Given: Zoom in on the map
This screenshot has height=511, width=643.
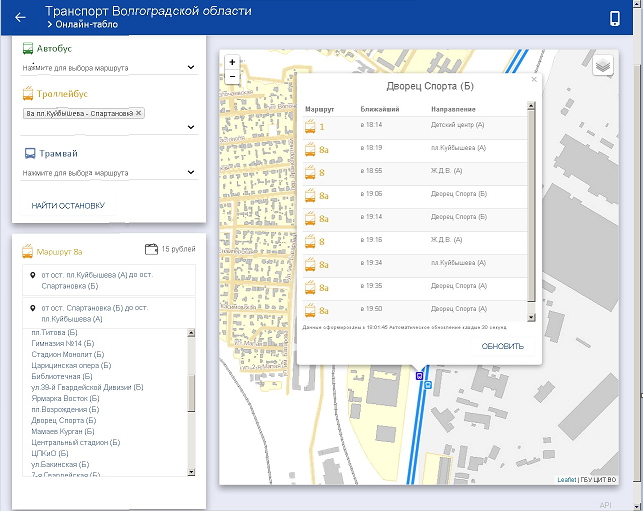Looking at the screenshot, I should tap(232, 61).
